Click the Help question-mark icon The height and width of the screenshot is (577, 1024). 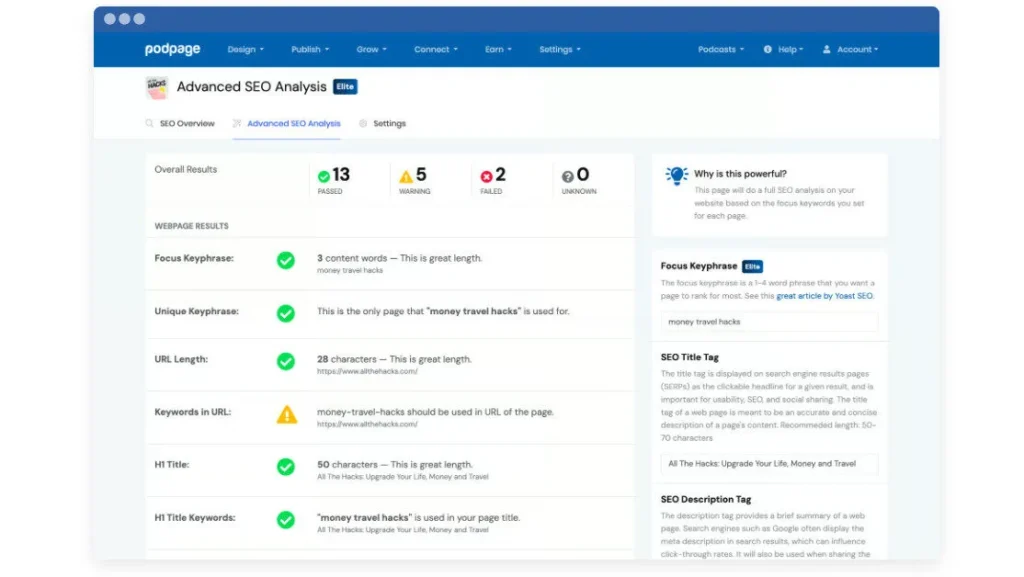tap(767, 49)
